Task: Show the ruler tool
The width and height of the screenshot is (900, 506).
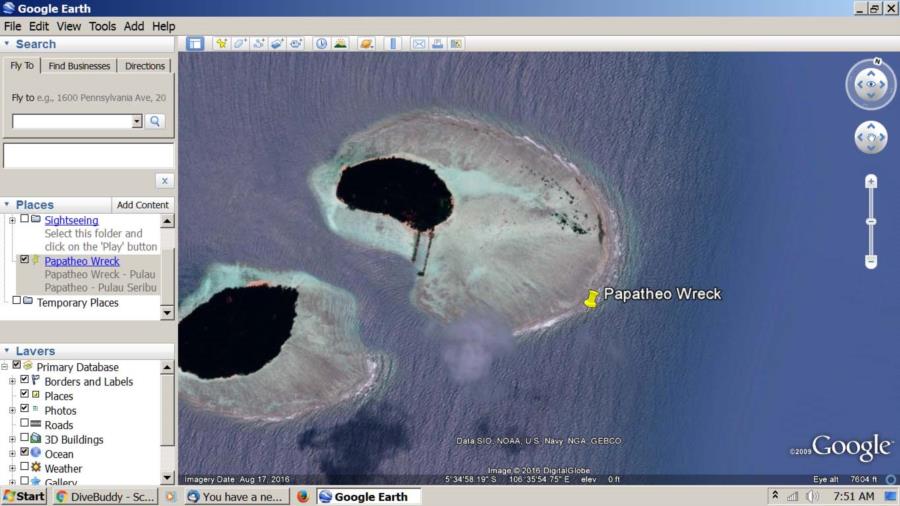Action: tap(393, 44)
